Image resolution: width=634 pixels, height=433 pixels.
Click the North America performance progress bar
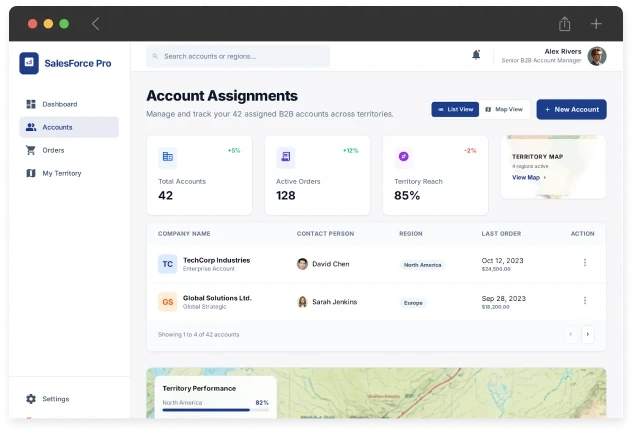click(x=216, y=410)
